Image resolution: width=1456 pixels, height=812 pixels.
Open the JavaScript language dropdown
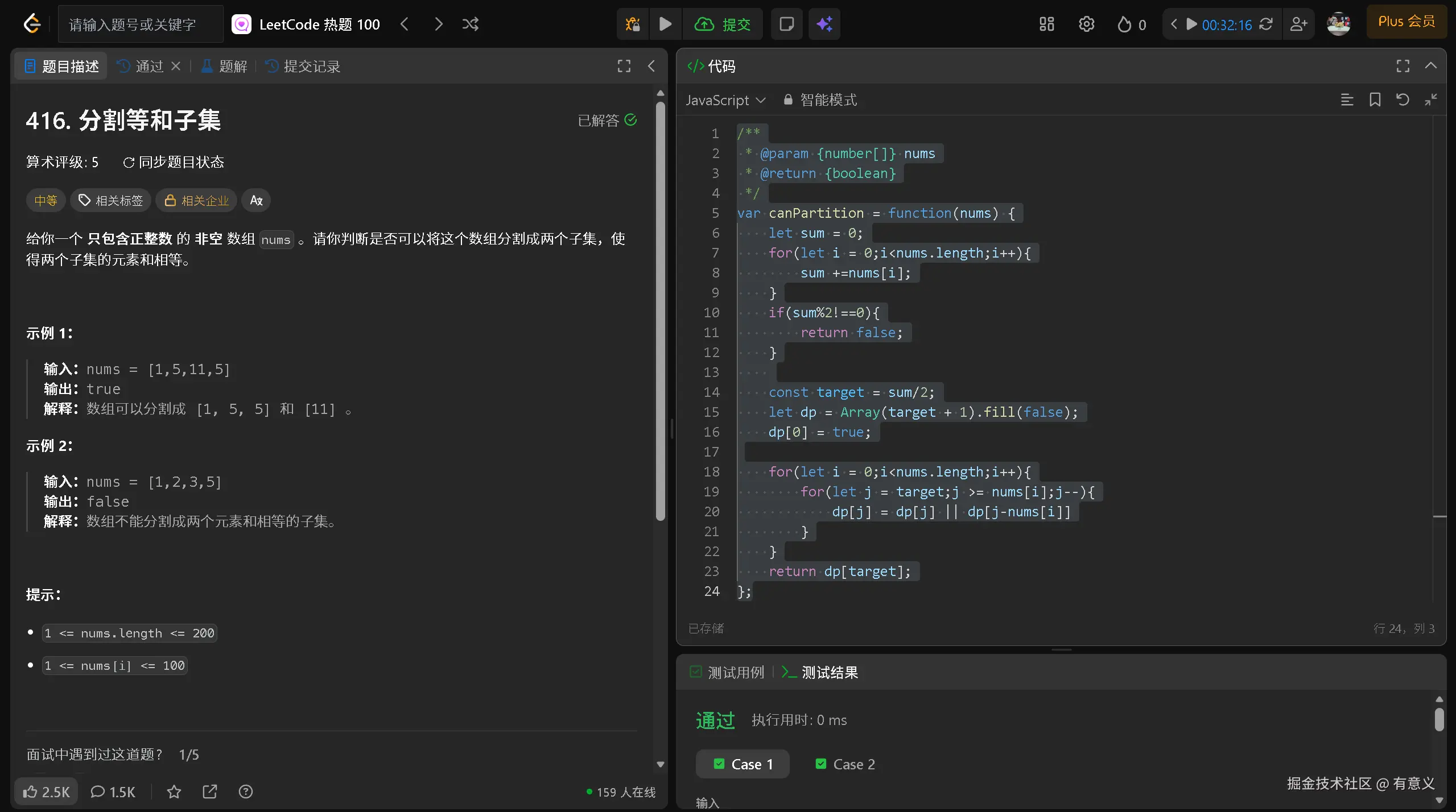tap(725, 100)
